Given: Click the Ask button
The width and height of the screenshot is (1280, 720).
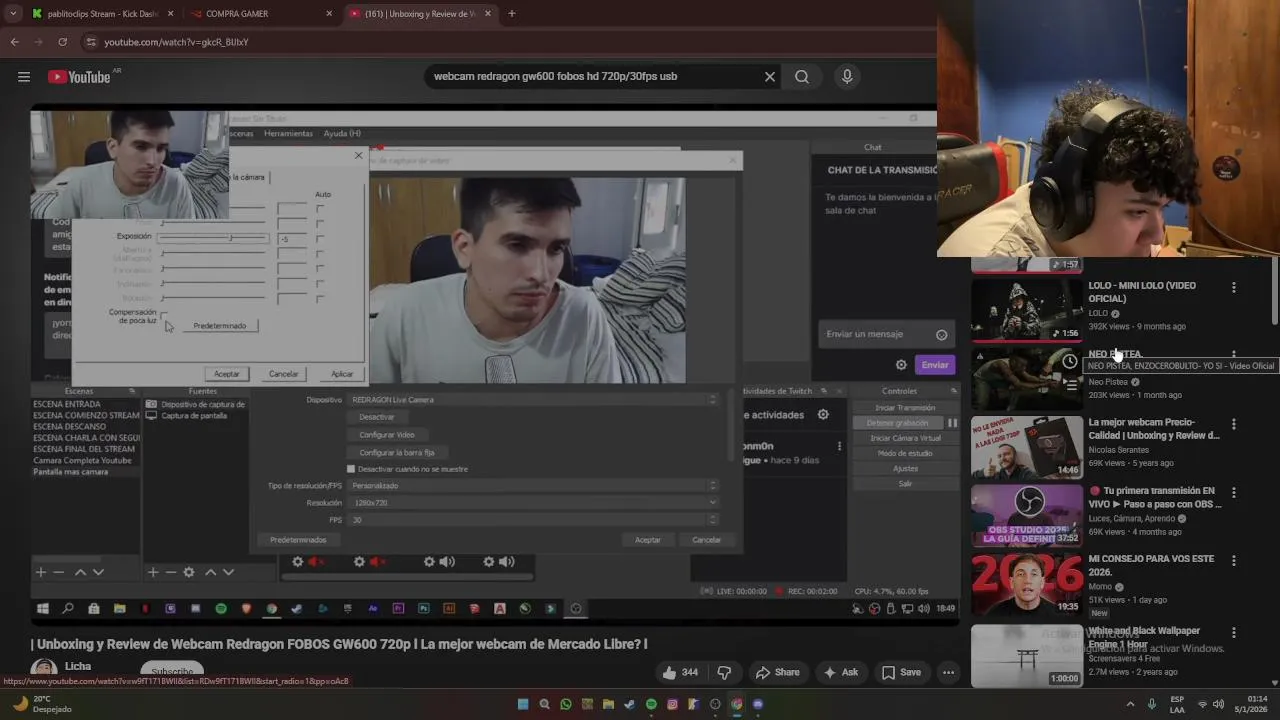Looking at the screenshot, I should pyautogui.click(x=840, y=672).
